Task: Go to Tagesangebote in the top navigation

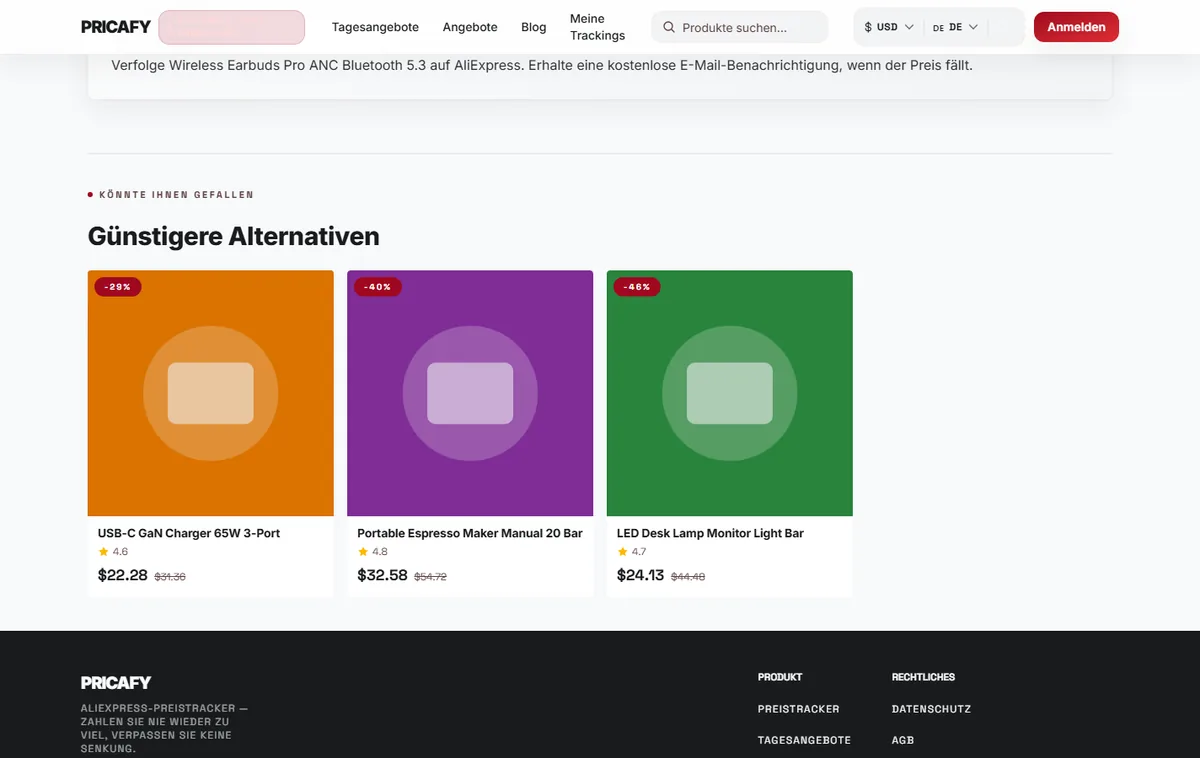Action: click(375, 27)
